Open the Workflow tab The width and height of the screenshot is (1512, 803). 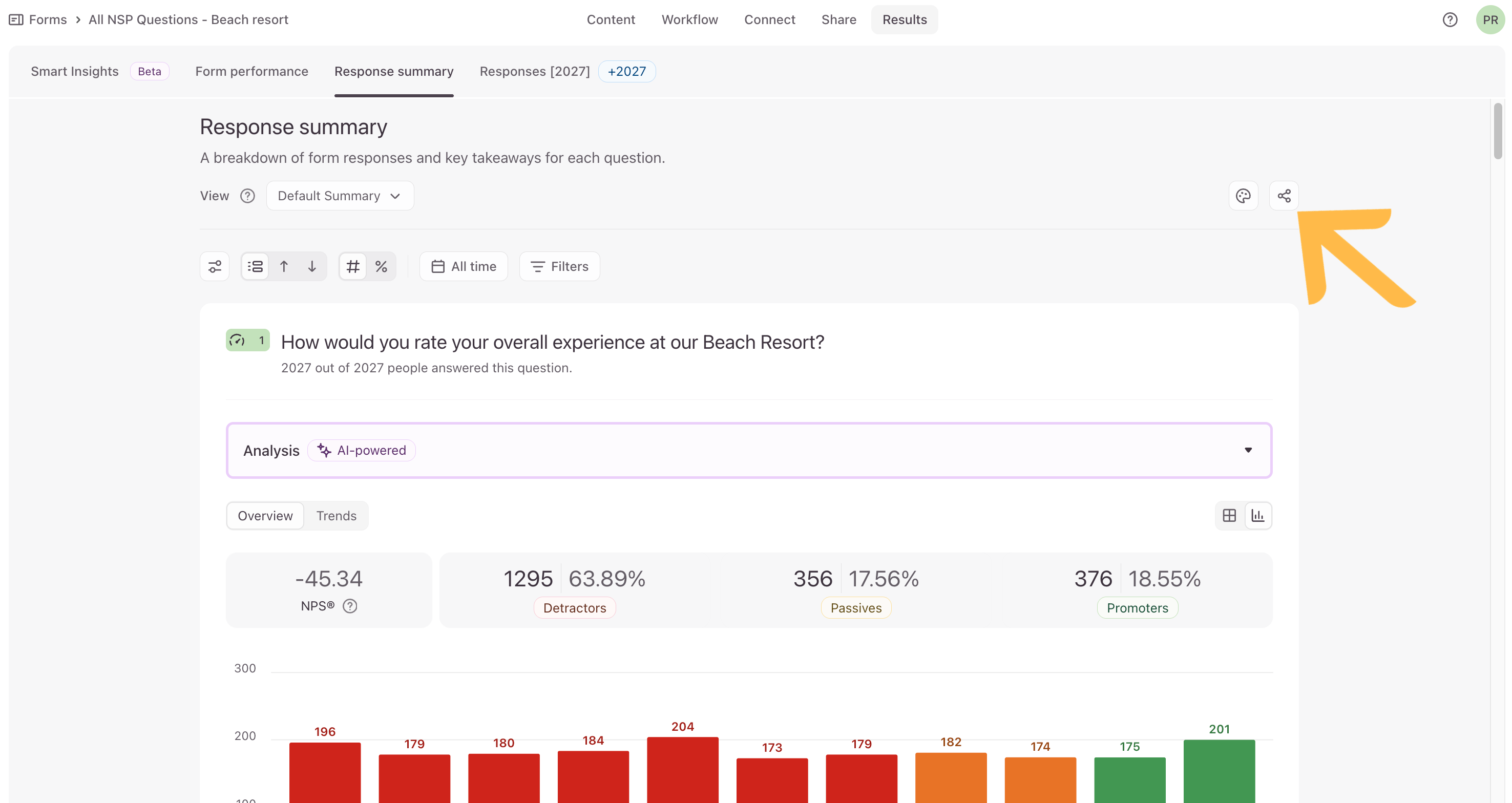690,19
